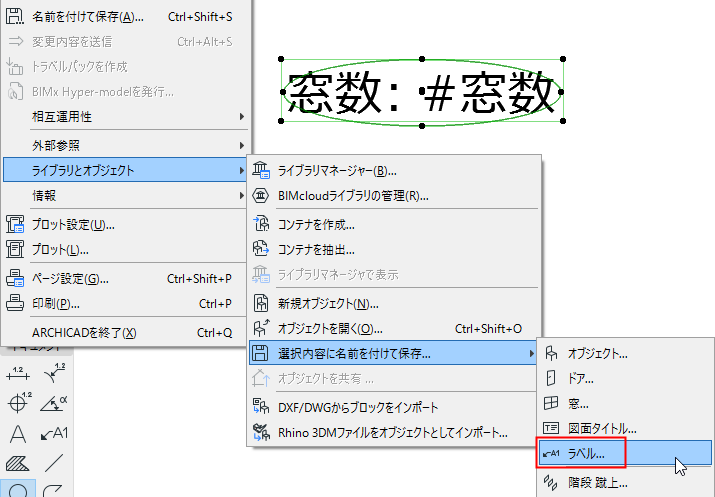
Task: Choose プロット設定(U)... menu entry
Action: 124,225
